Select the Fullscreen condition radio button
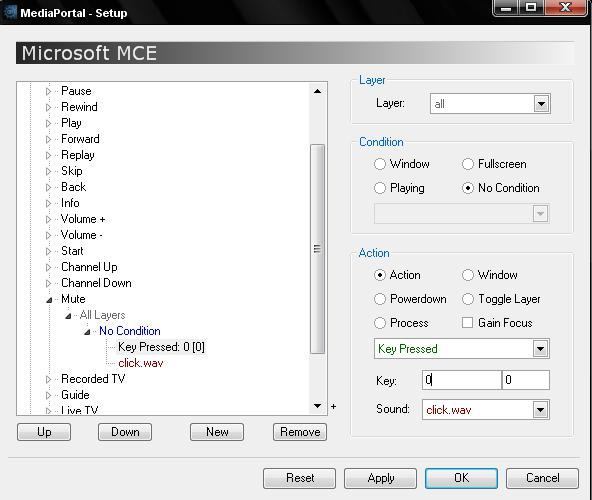 (468, 164)
